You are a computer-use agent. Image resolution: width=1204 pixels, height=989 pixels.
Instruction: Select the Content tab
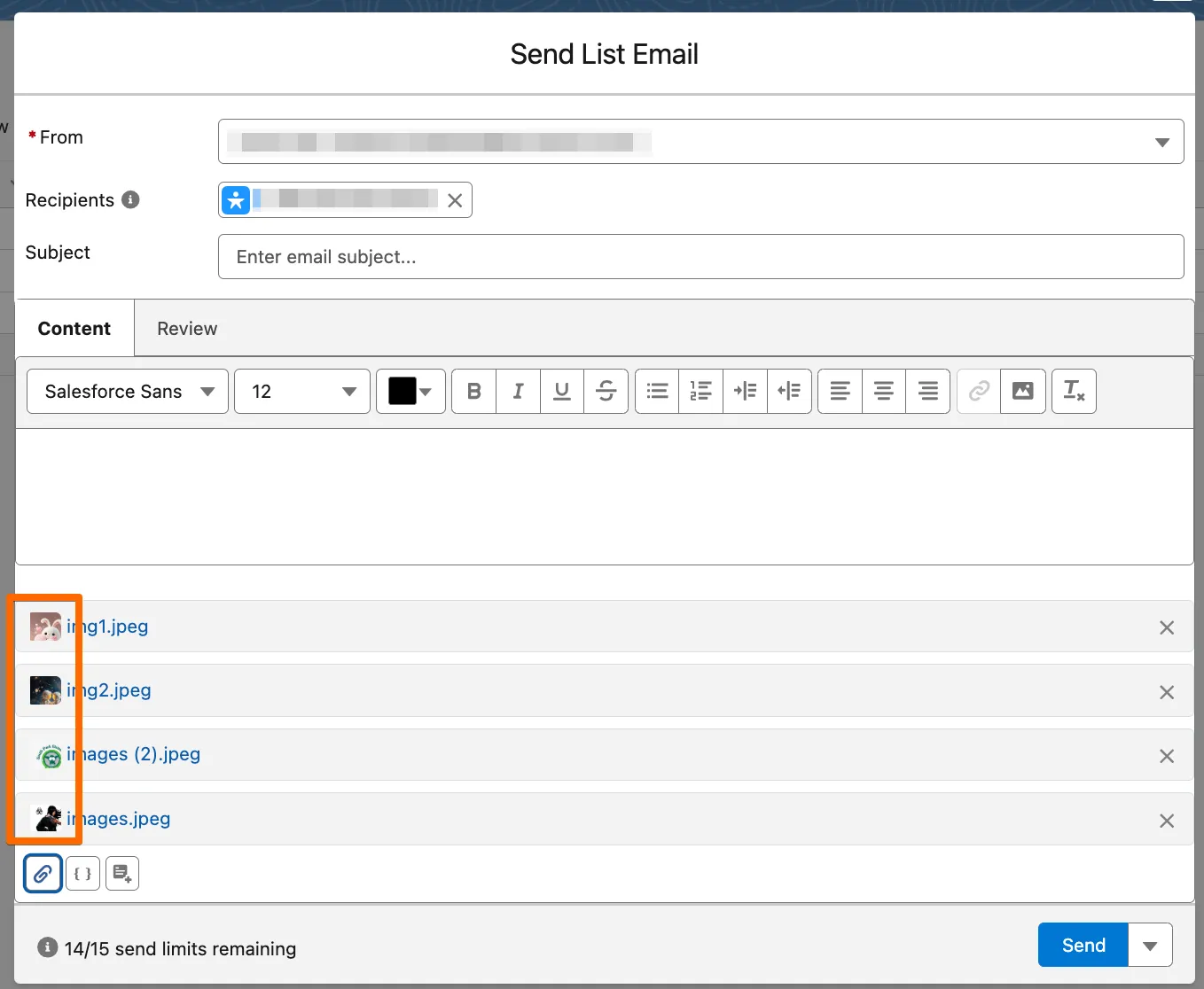(74, 329)
